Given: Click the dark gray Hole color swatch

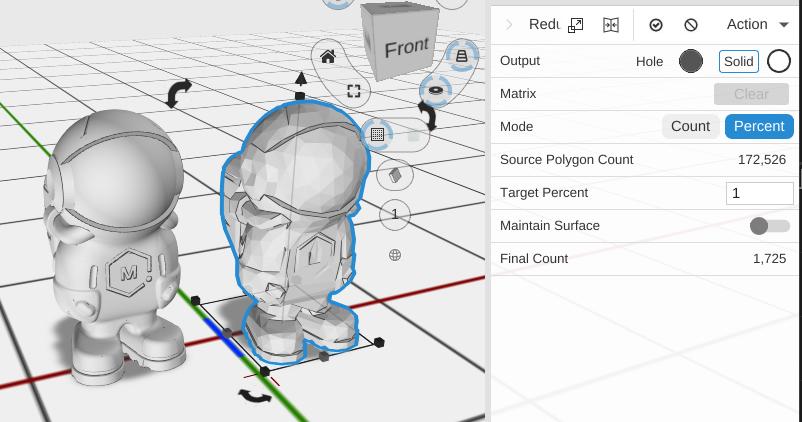Looking at the screenshot, I should coord(691,61).
